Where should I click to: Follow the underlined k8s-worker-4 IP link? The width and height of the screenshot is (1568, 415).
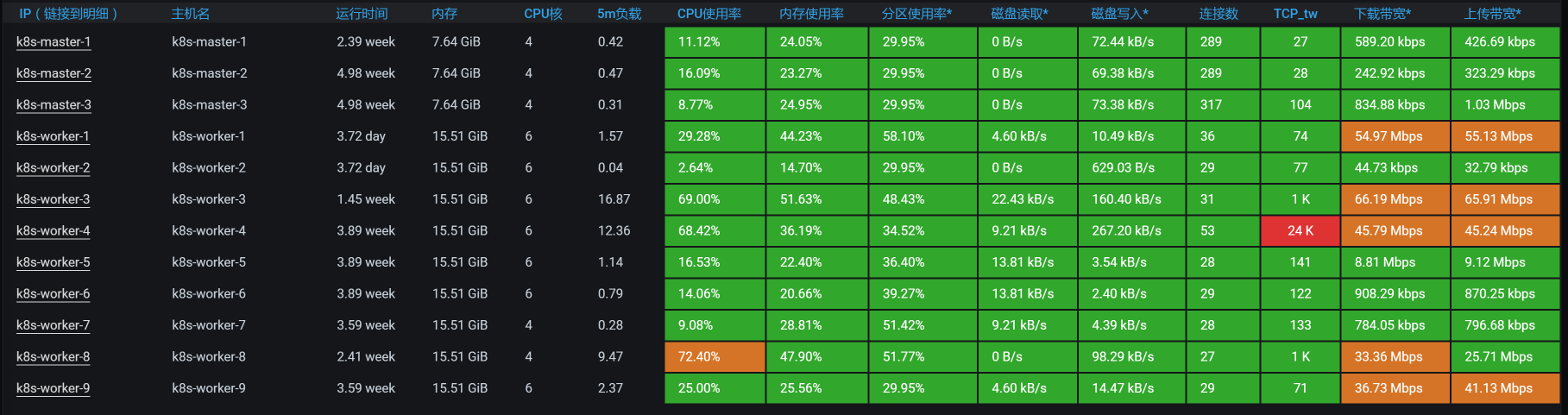54,231
